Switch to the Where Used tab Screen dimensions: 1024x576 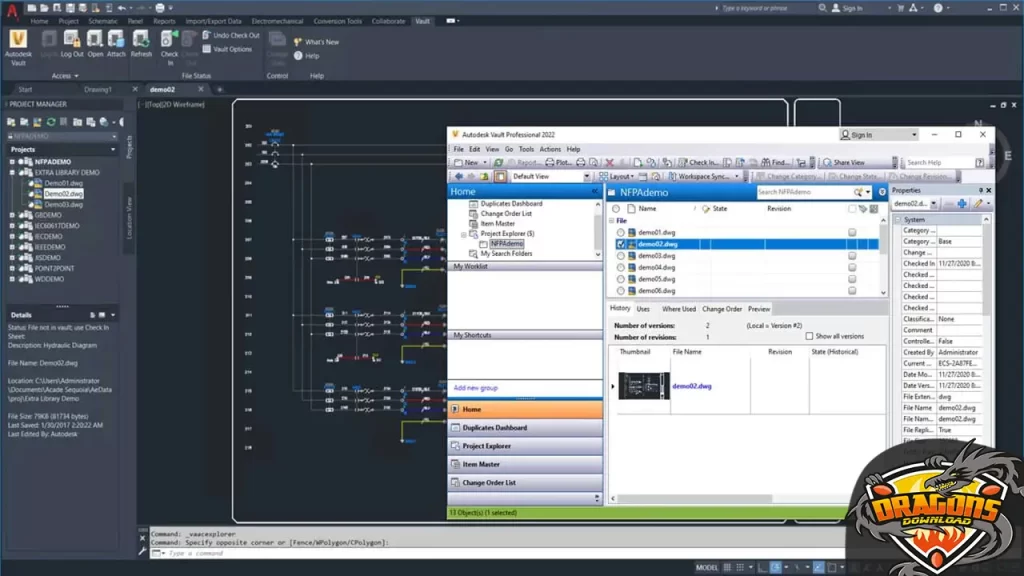(x=678, y=309)
